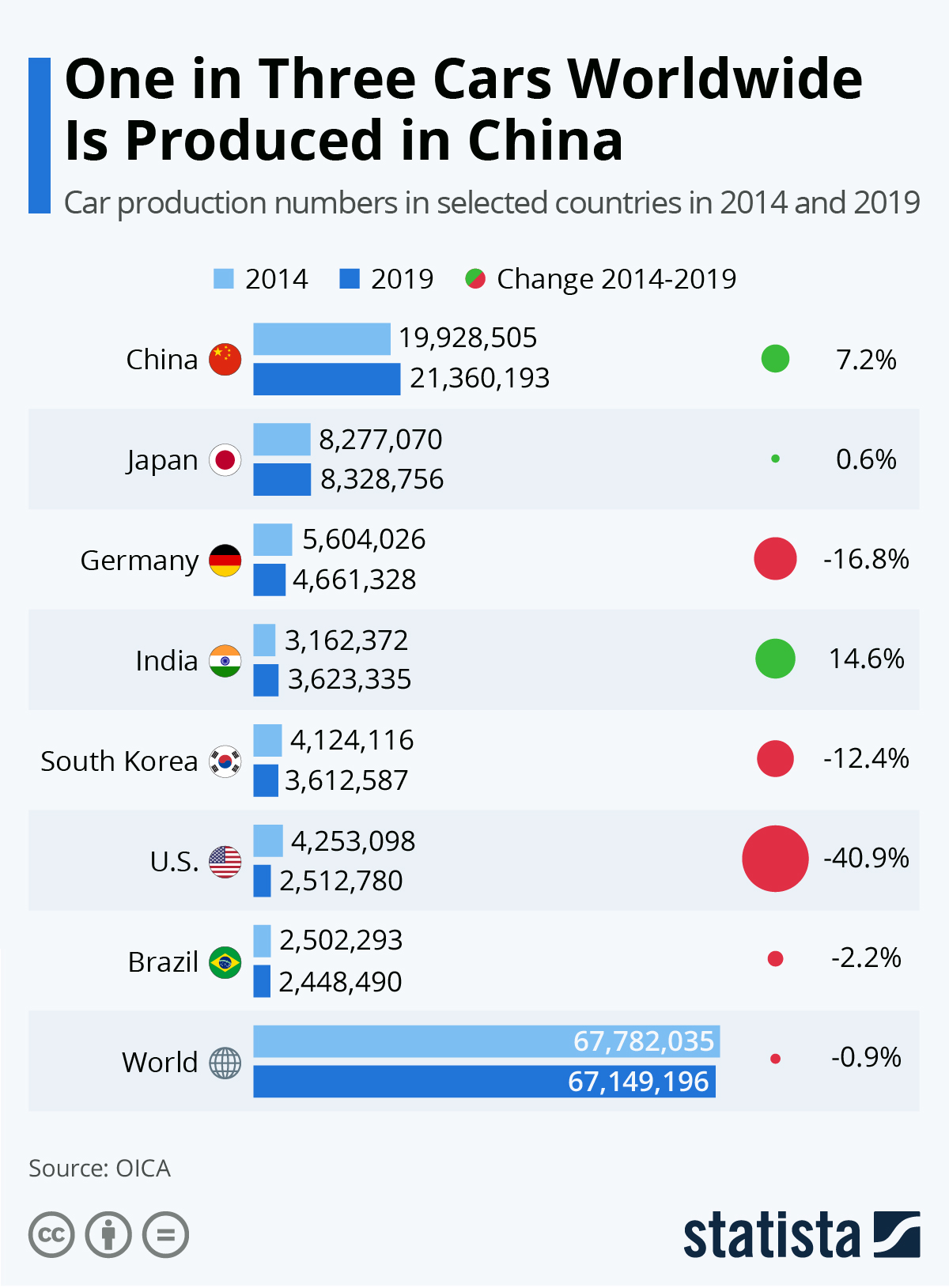Click the Change 2014-2019 legend circle
This screenshot has width=949, height=1288.
click(475, 279)
